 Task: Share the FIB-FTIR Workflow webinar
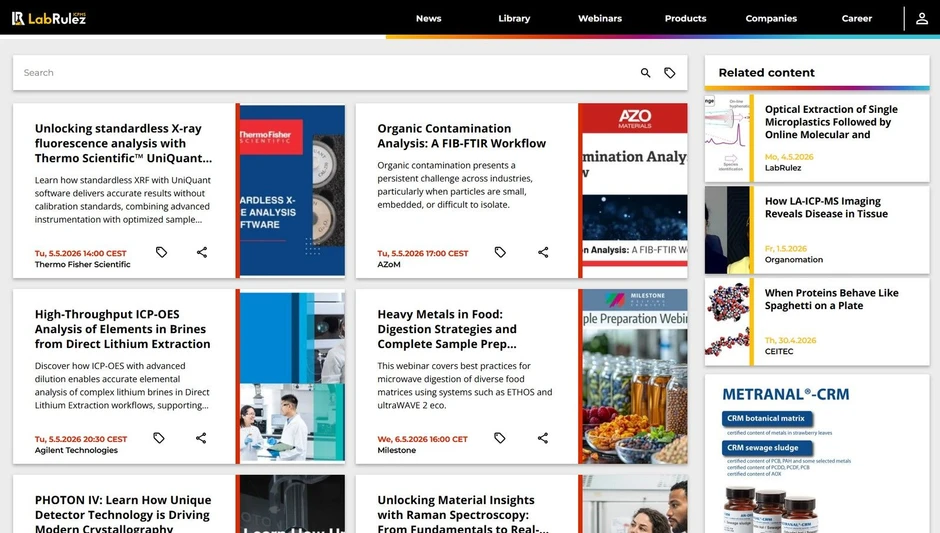click(x=543, y=252)
